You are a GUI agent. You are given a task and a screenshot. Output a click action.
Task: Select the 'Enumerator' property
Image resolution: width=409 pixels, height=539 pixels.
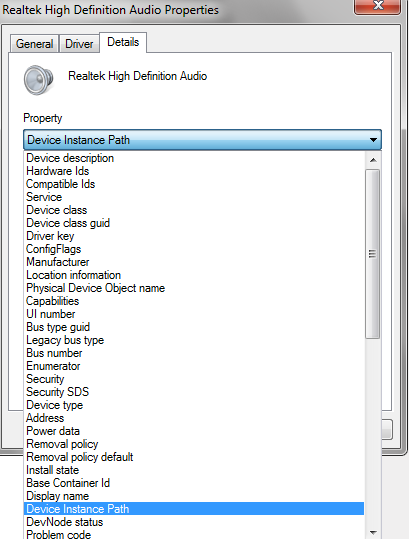coord(194,366)
